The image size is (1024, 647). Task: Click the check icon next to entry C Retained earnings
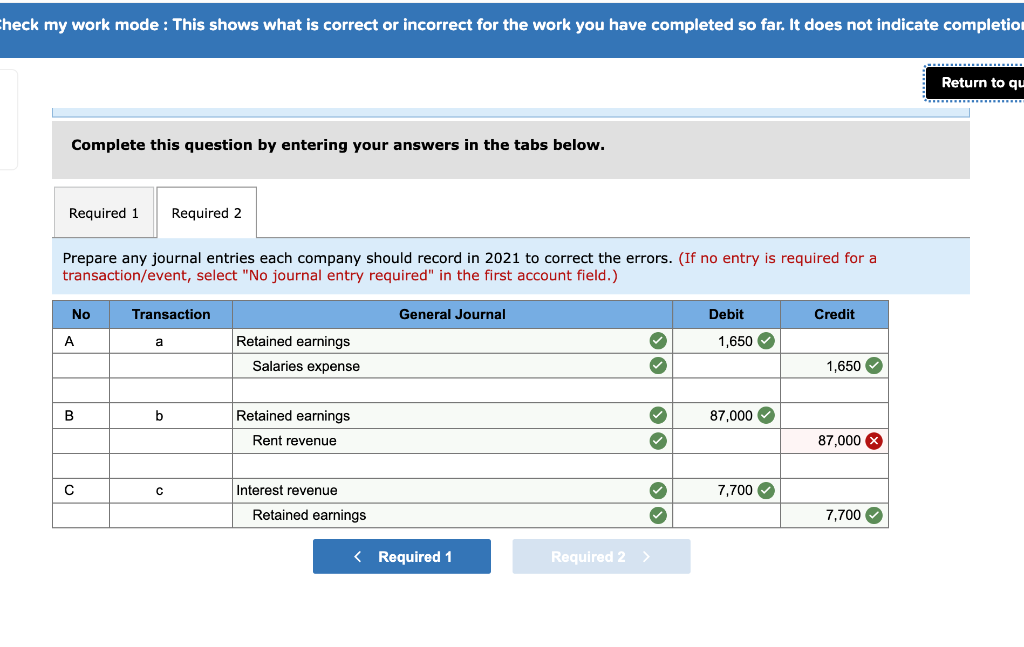pos(658,515)
